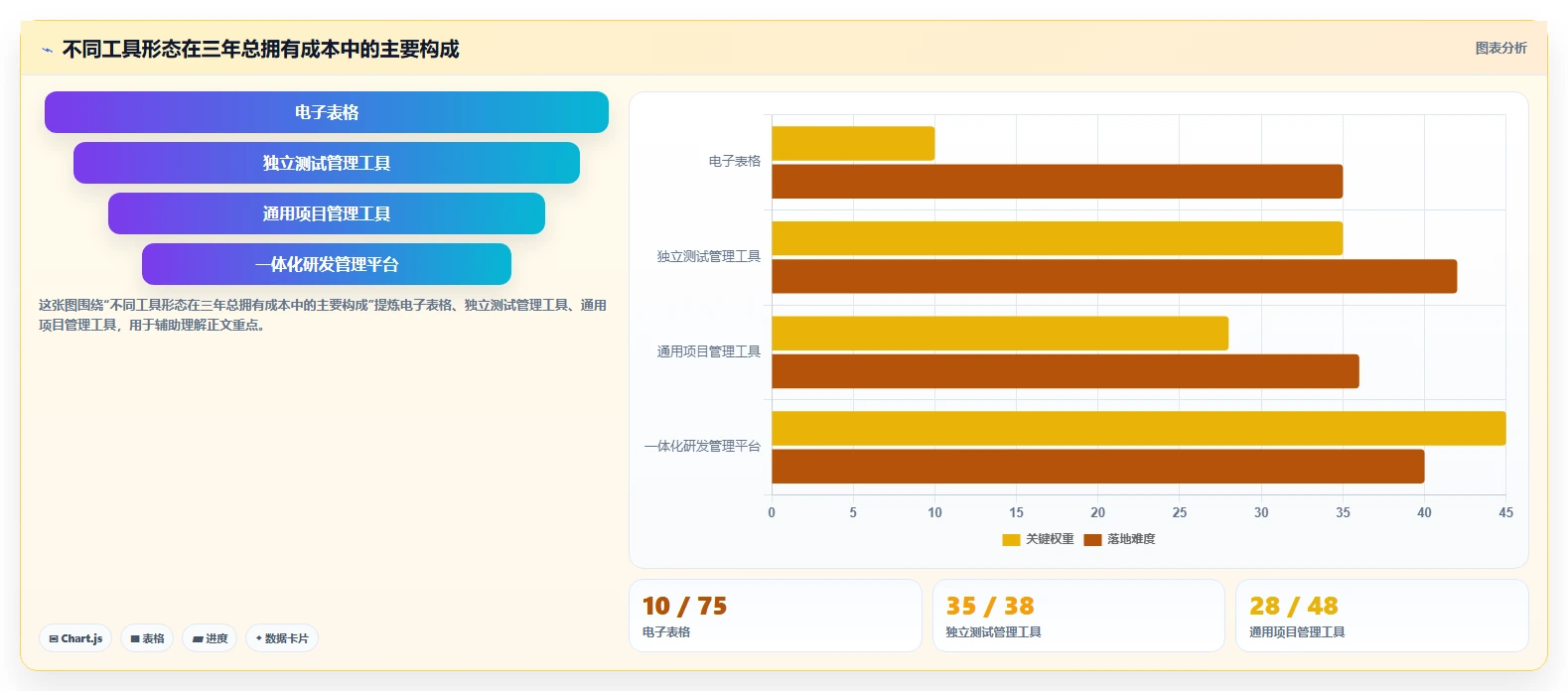Click the yellow 通用项目管理工具 bar

[1000, 334]
